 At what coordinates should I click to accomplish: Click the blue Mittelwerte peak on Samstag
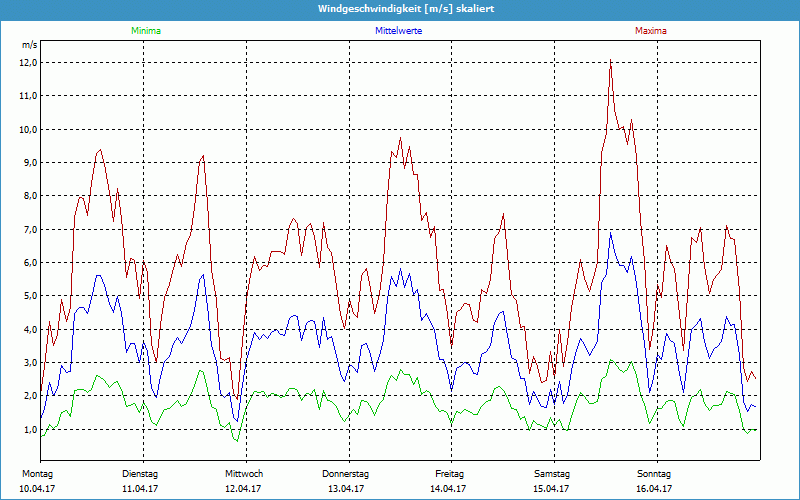[x=610, y=233]
